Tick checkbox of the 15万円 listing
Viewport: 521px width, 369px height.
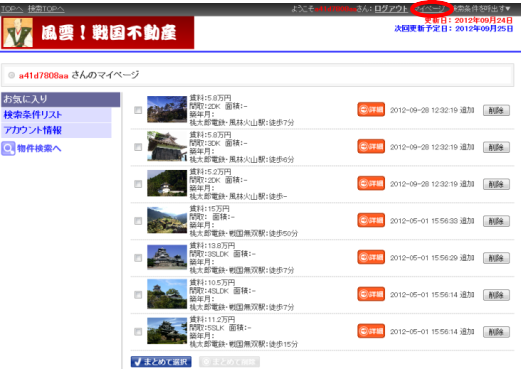tap(138, 221)
